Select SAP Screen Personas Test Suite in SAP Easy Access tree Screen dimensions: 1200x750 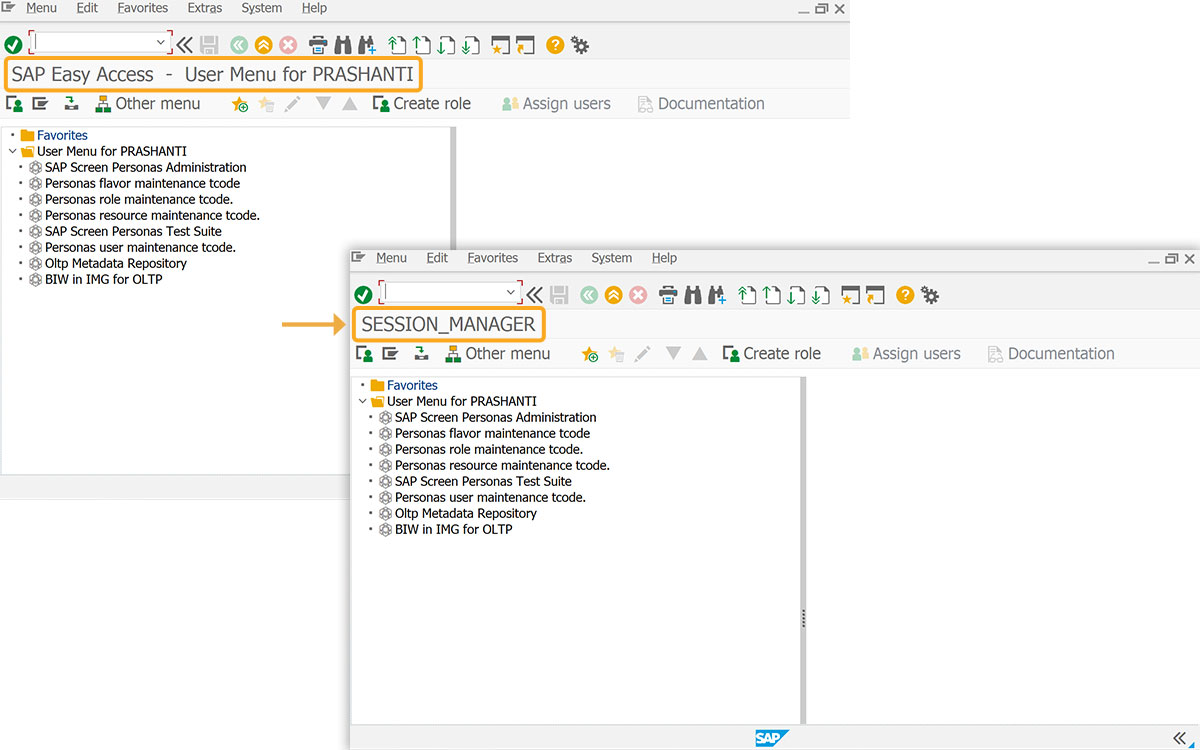click(x=125, y=231)
